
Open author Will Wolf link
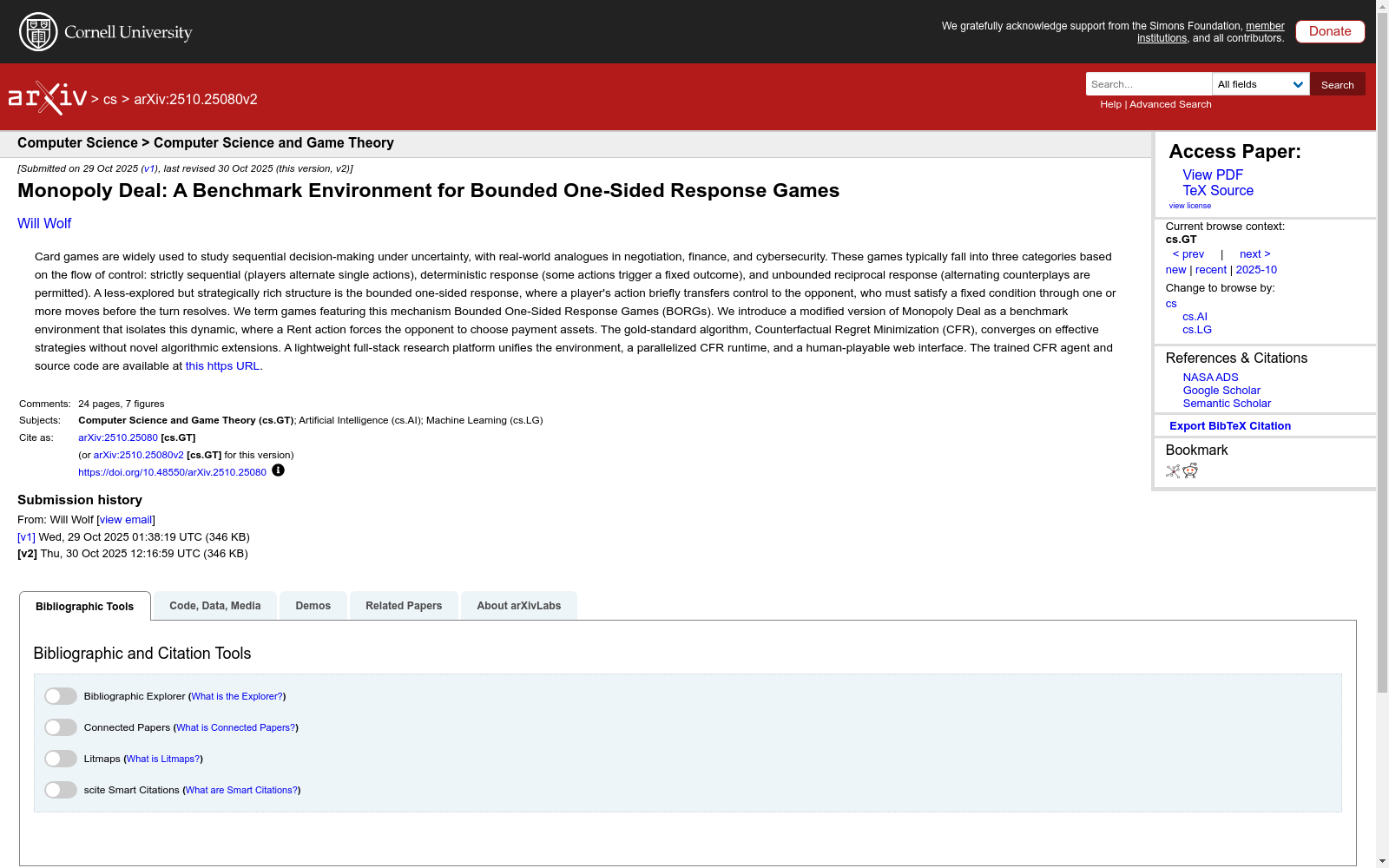[44, 224]
